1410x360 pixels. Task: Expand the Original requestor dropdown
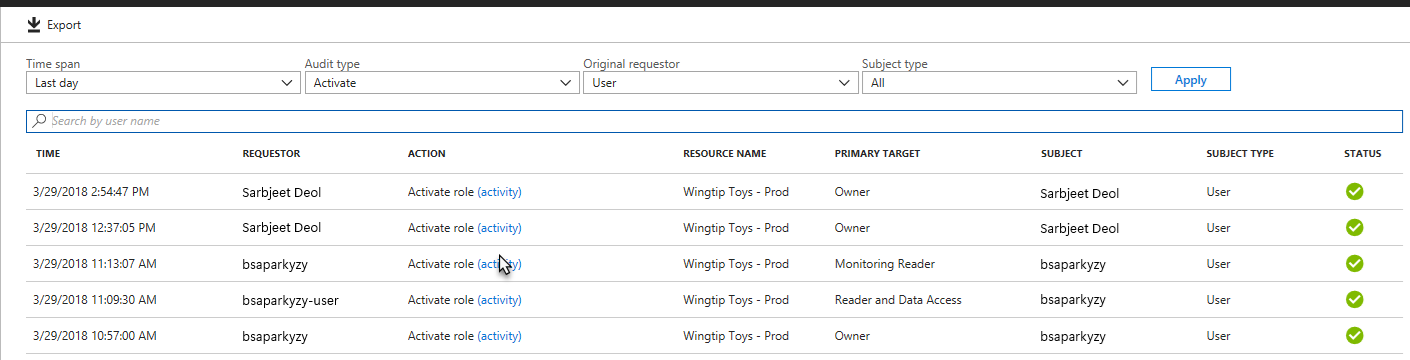pyautogui.click(x=720, y=83)
